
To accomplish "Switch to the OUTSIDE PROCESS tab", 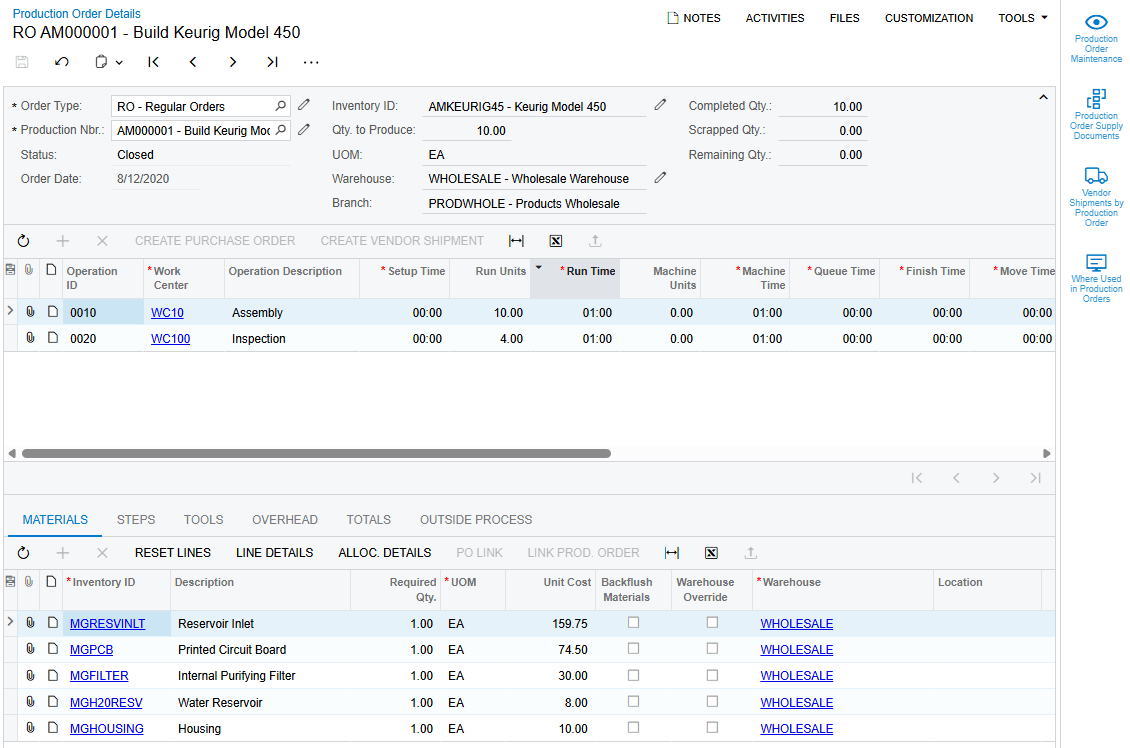I will point(476,520).
